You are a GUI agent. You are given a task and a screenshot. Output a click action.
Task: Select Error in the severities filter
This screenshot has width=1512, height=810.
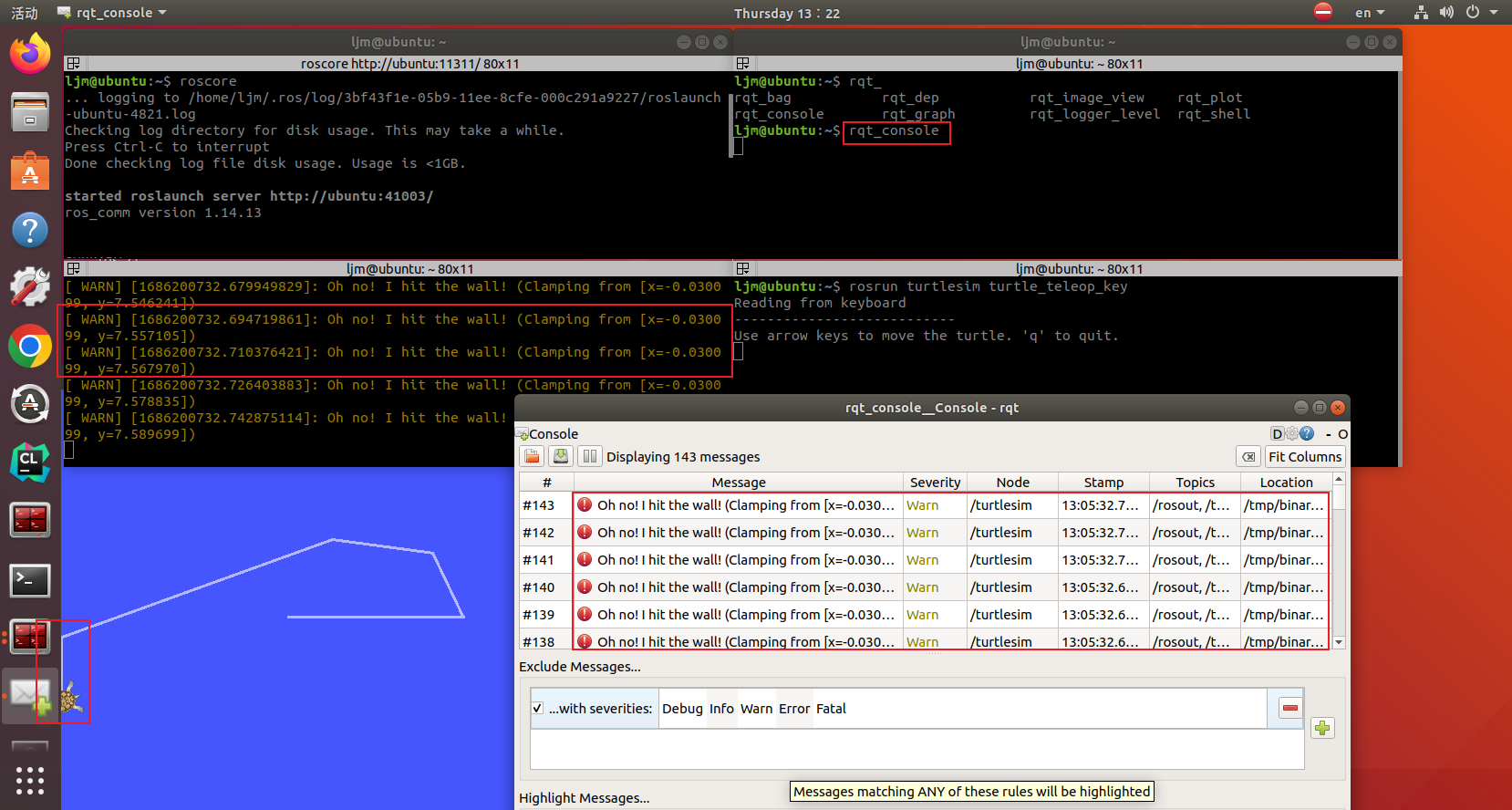click(794, 708)
